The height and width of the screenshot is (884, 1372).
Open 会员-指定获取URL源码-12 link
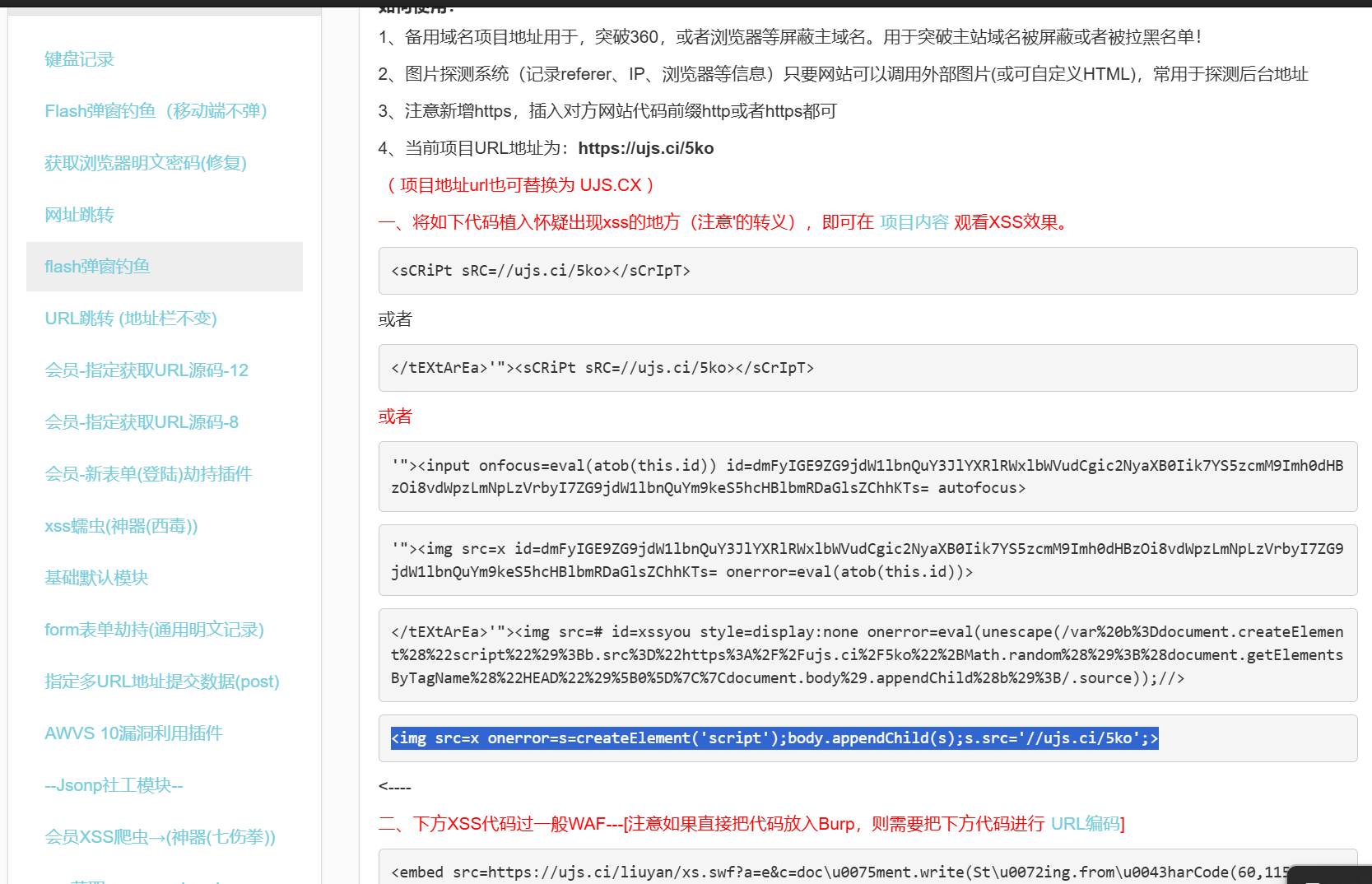click(x=147, y=370)
